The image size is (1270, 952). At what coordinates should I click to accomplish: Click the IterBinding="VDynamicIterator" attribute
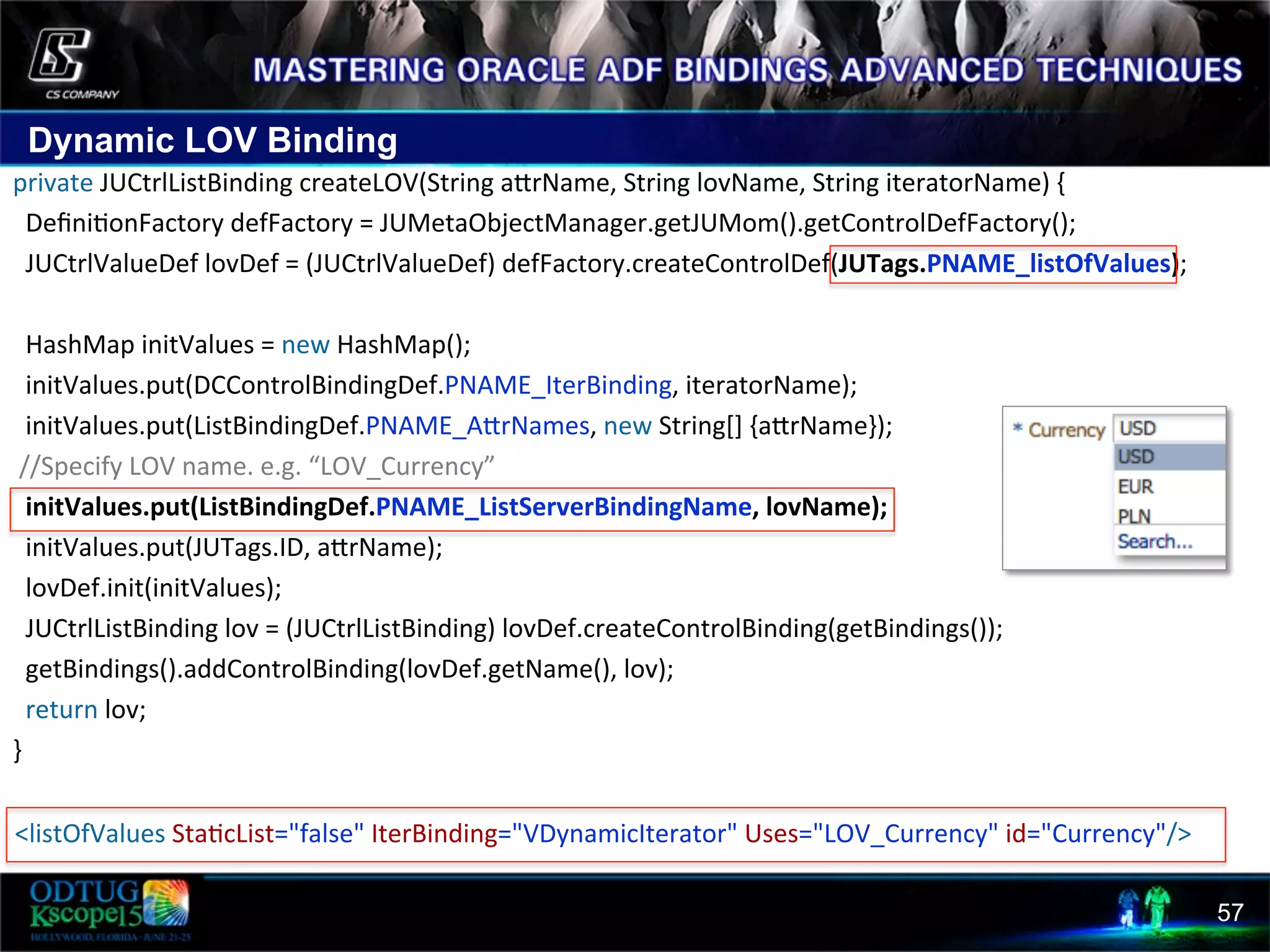tap(554, 834)
